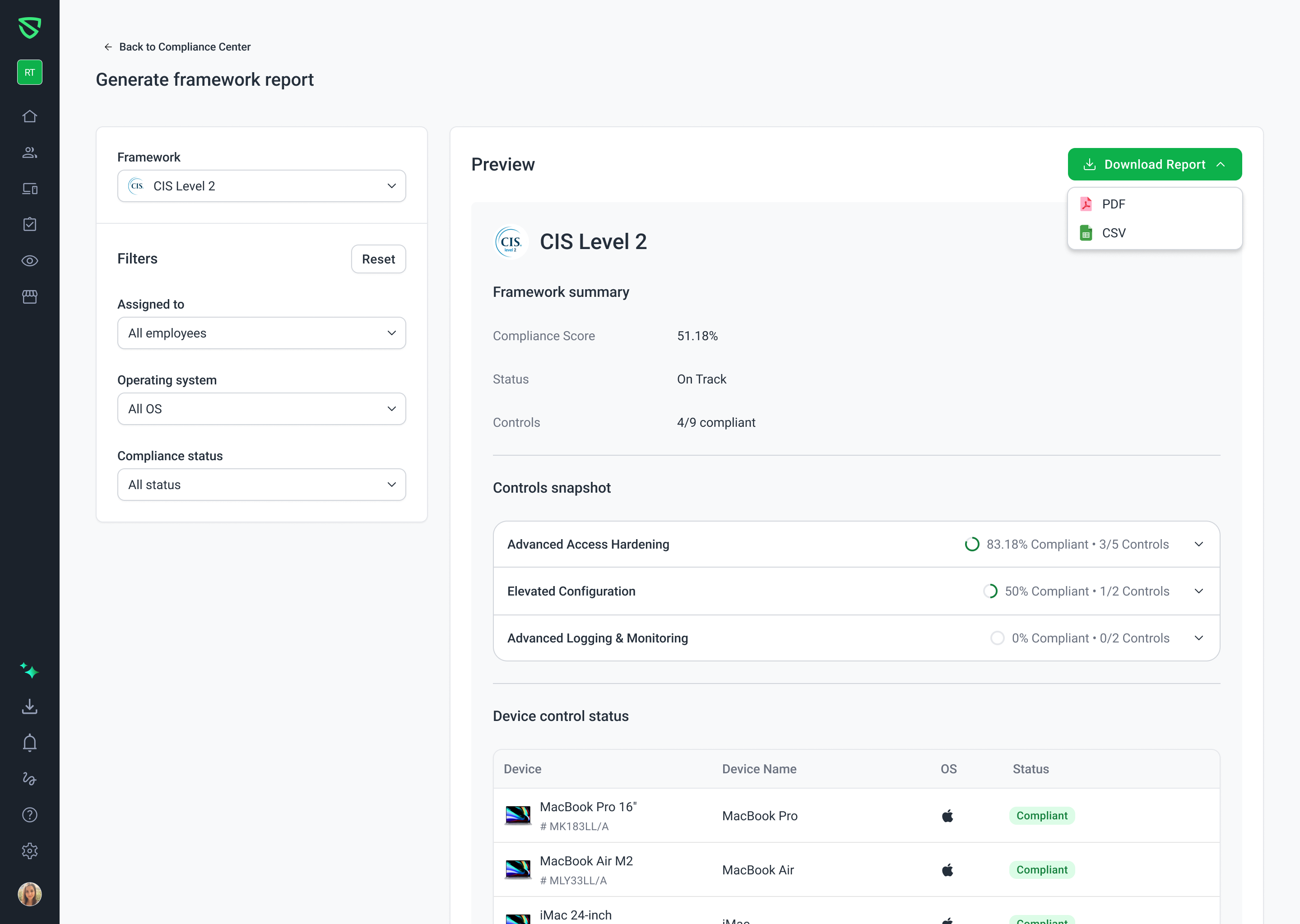Click the iMac 24-inch device row
Image resolution: width=1300 pixels, height=924 pixels.
[x=856, y=910]
